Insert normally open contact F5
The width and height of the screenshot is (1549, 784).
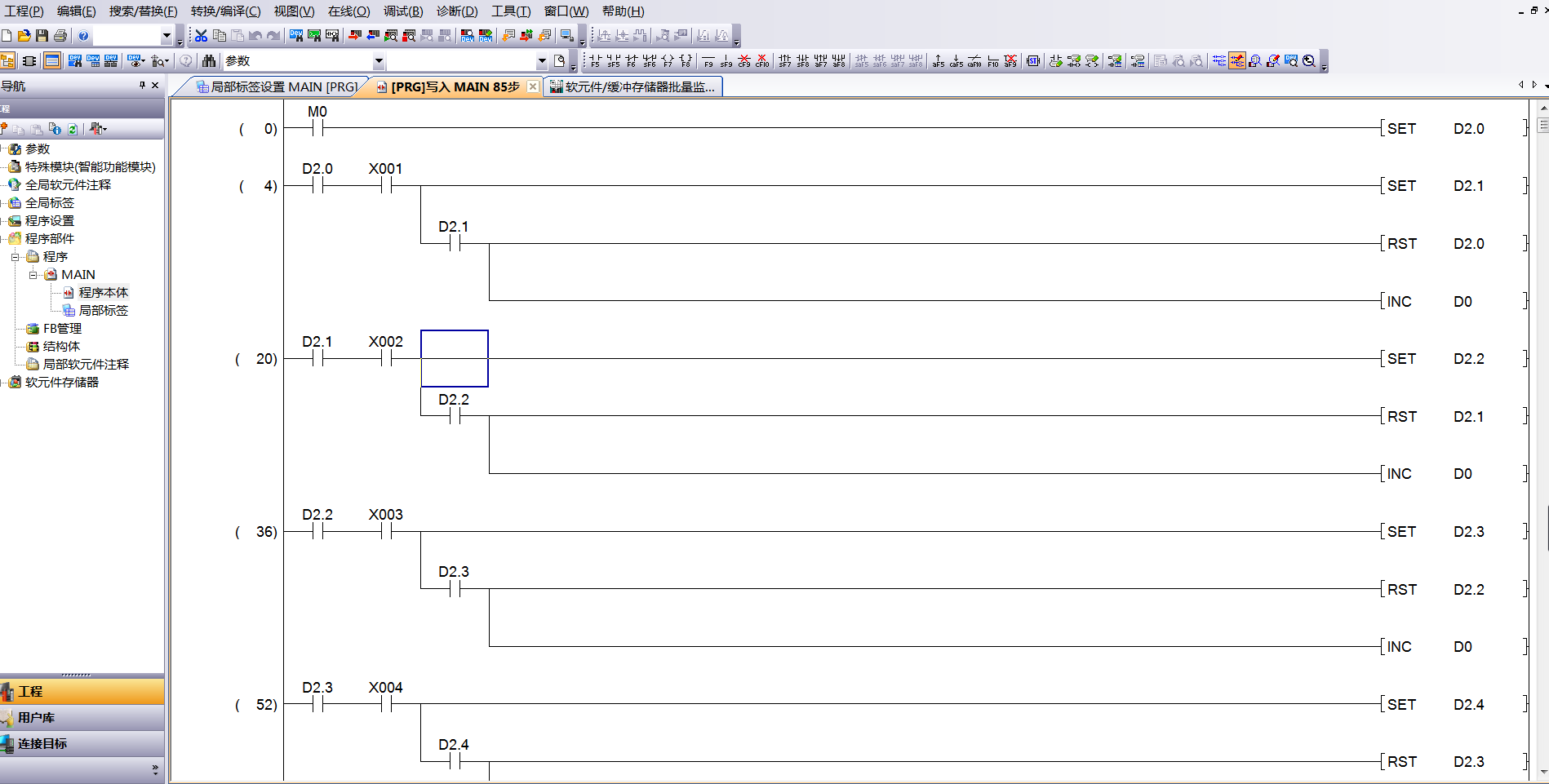pyautogui.click(x=595, y=61)
